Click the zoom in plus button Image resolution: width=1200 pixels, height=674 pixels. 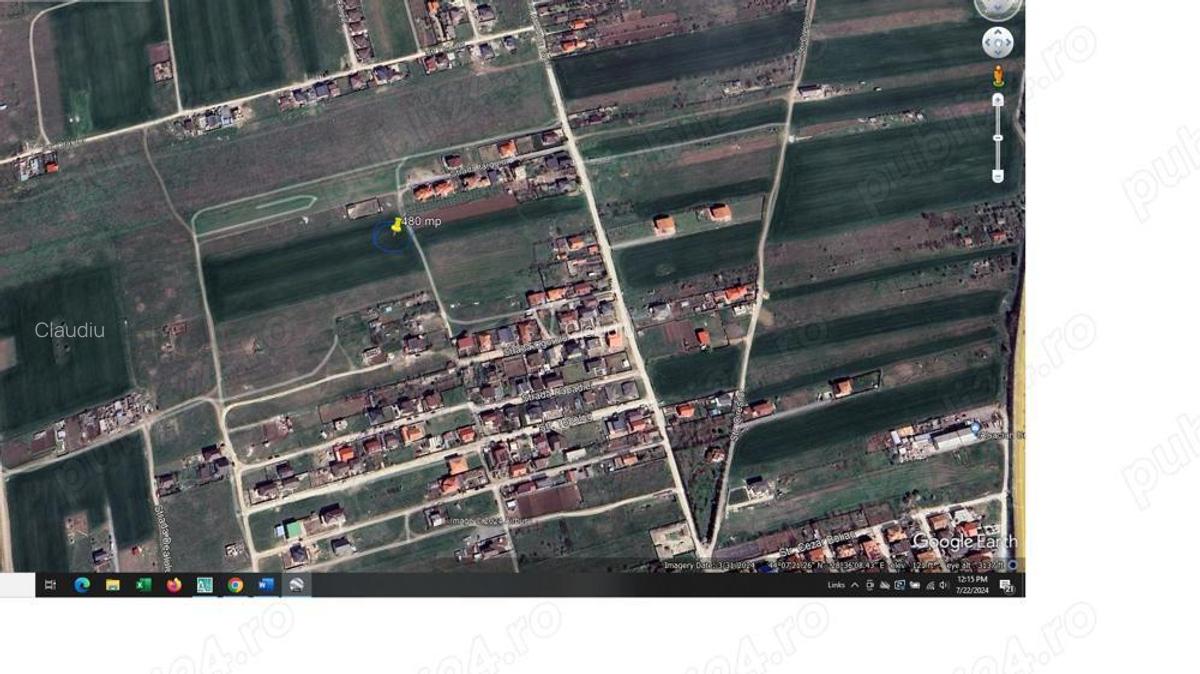pos(997,100)
